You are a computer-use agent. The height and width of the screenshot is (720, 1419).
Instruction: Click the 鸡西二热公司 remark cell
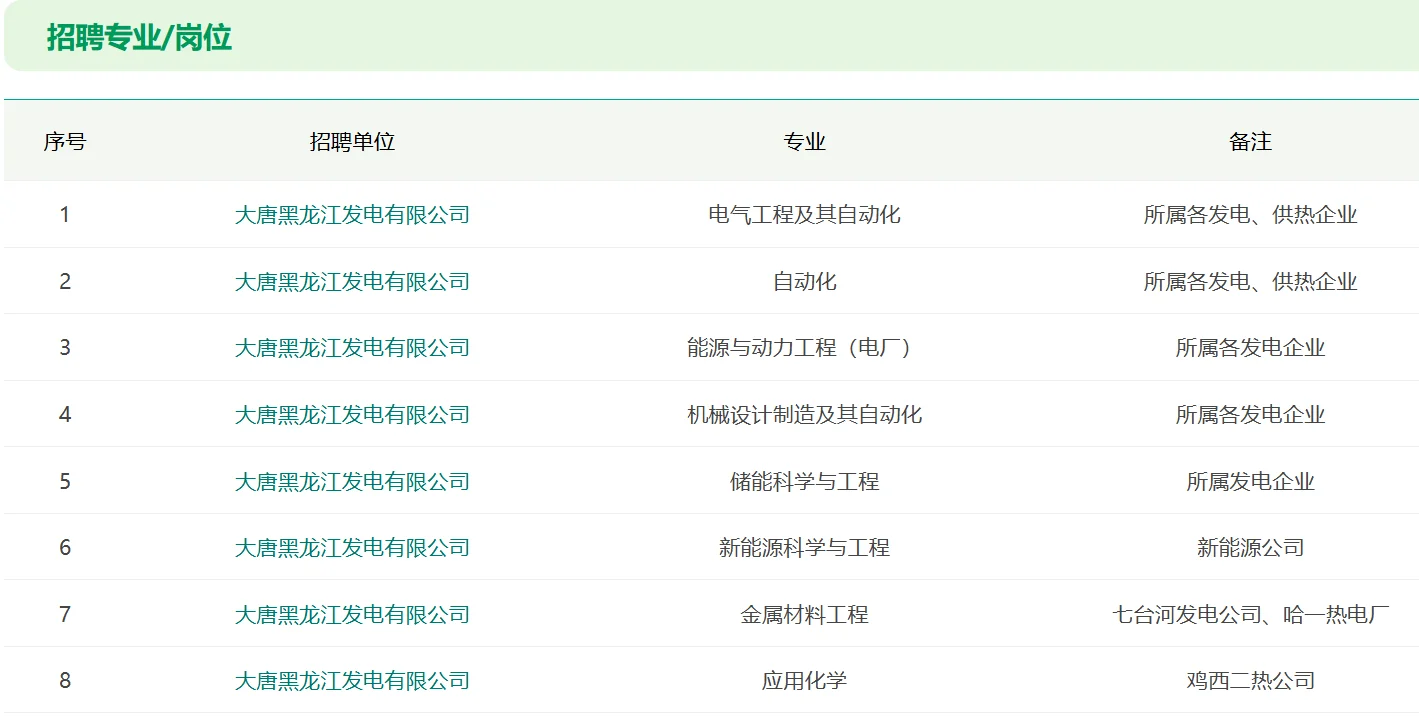coord(1250,680)
